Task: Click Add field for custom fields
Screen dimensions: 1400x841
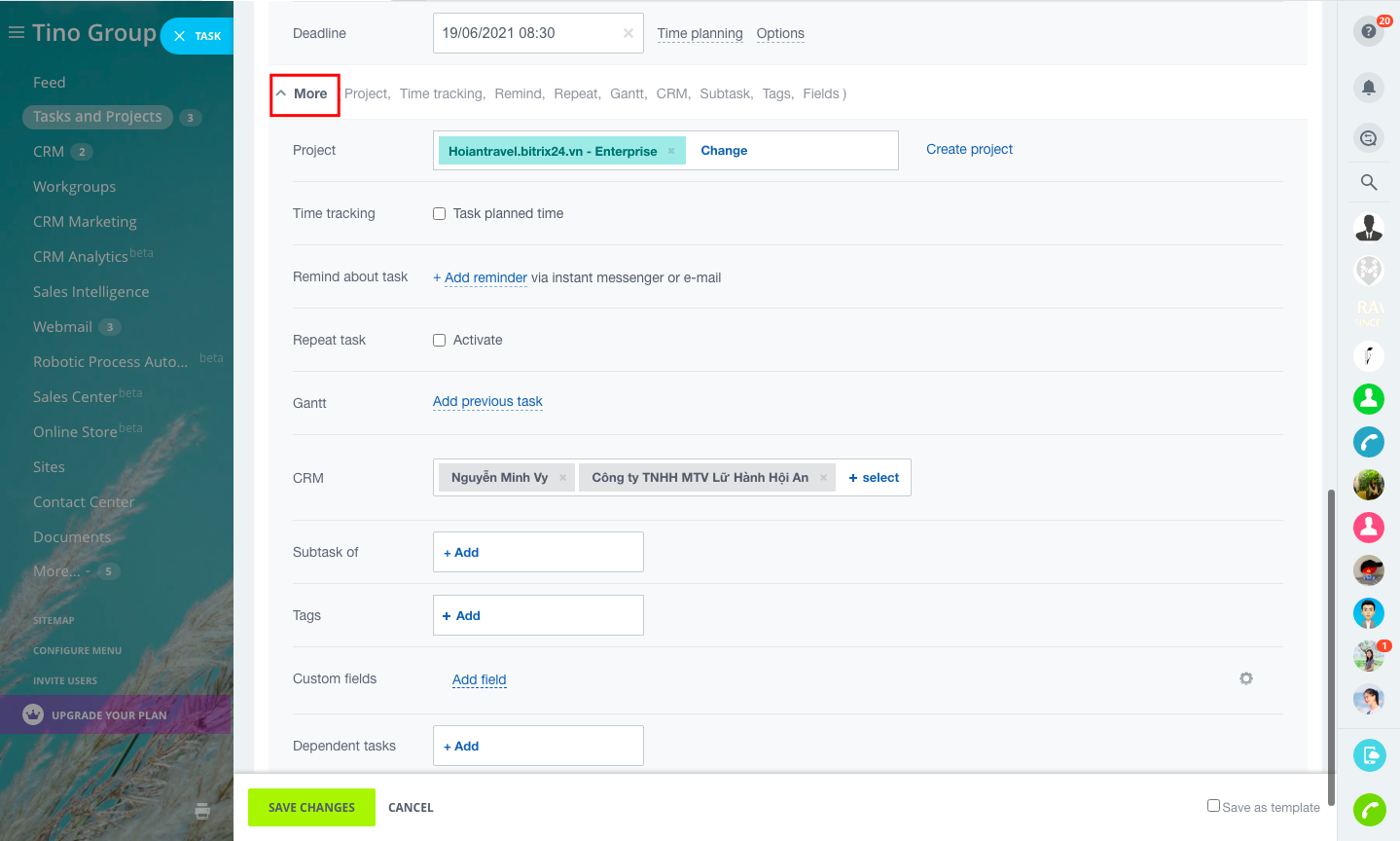Action: [480, 679]
